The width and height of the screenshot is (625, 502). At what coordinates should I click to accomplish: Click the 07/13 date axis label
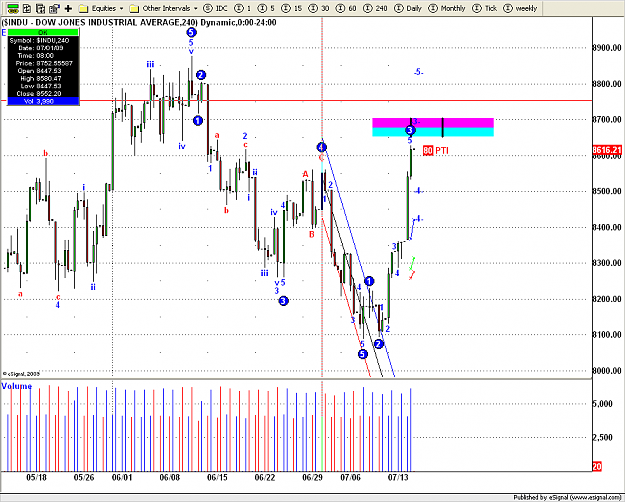(x=398, y=477)
